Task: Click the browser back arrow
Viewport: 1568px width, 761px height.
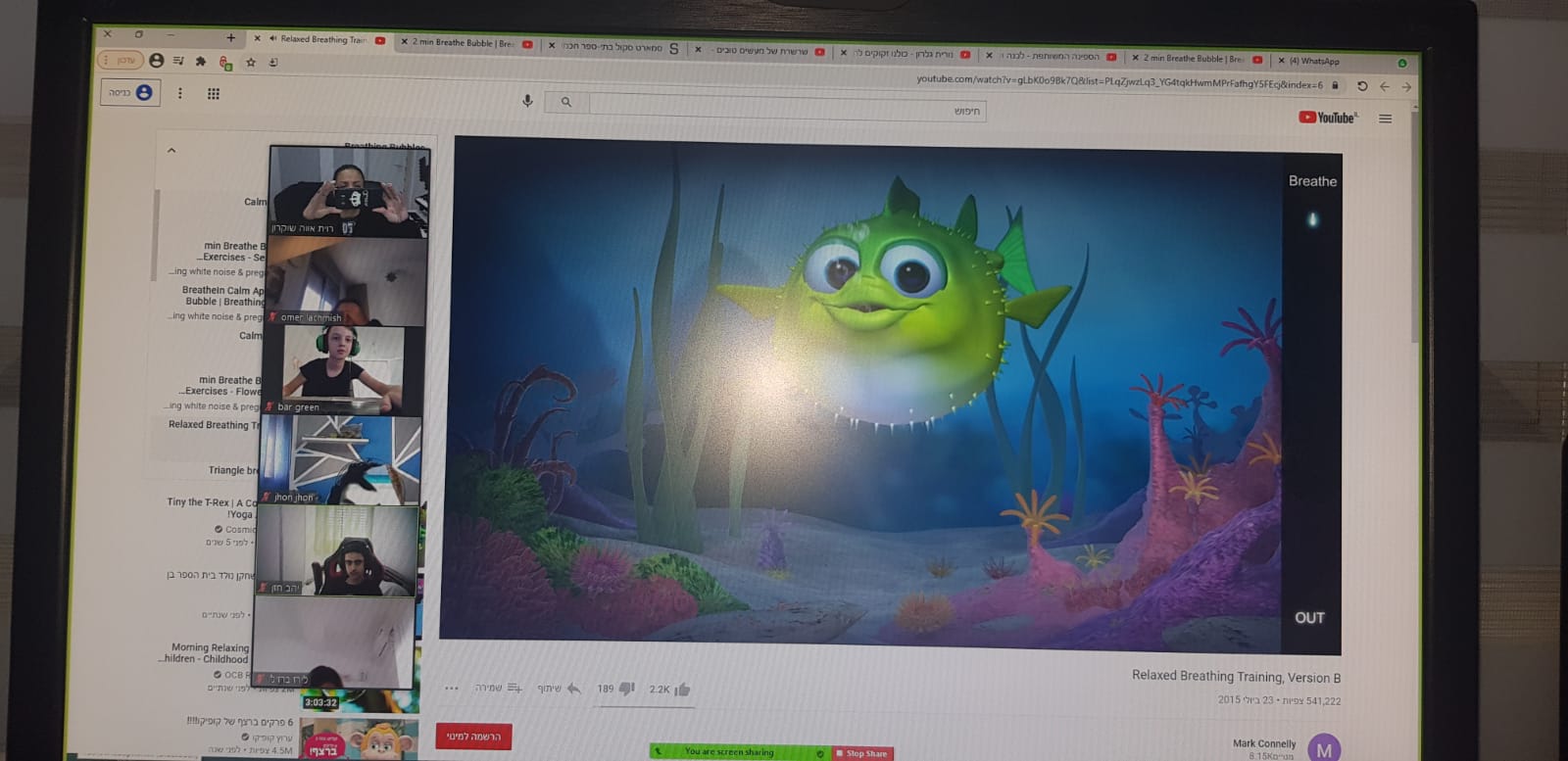Action: 1385,86
